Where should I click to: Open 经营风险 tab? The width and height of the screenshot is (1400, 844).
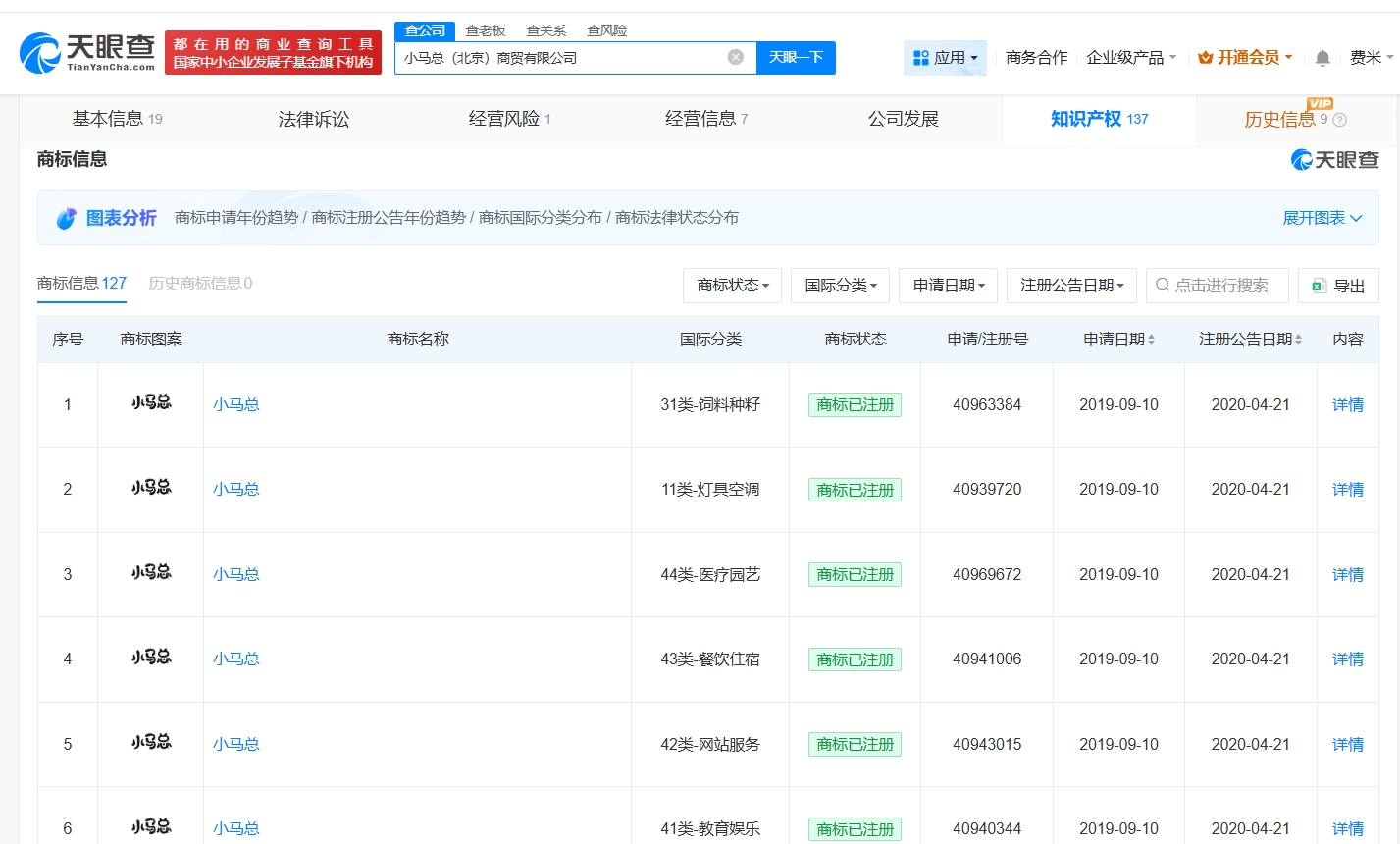510,119
